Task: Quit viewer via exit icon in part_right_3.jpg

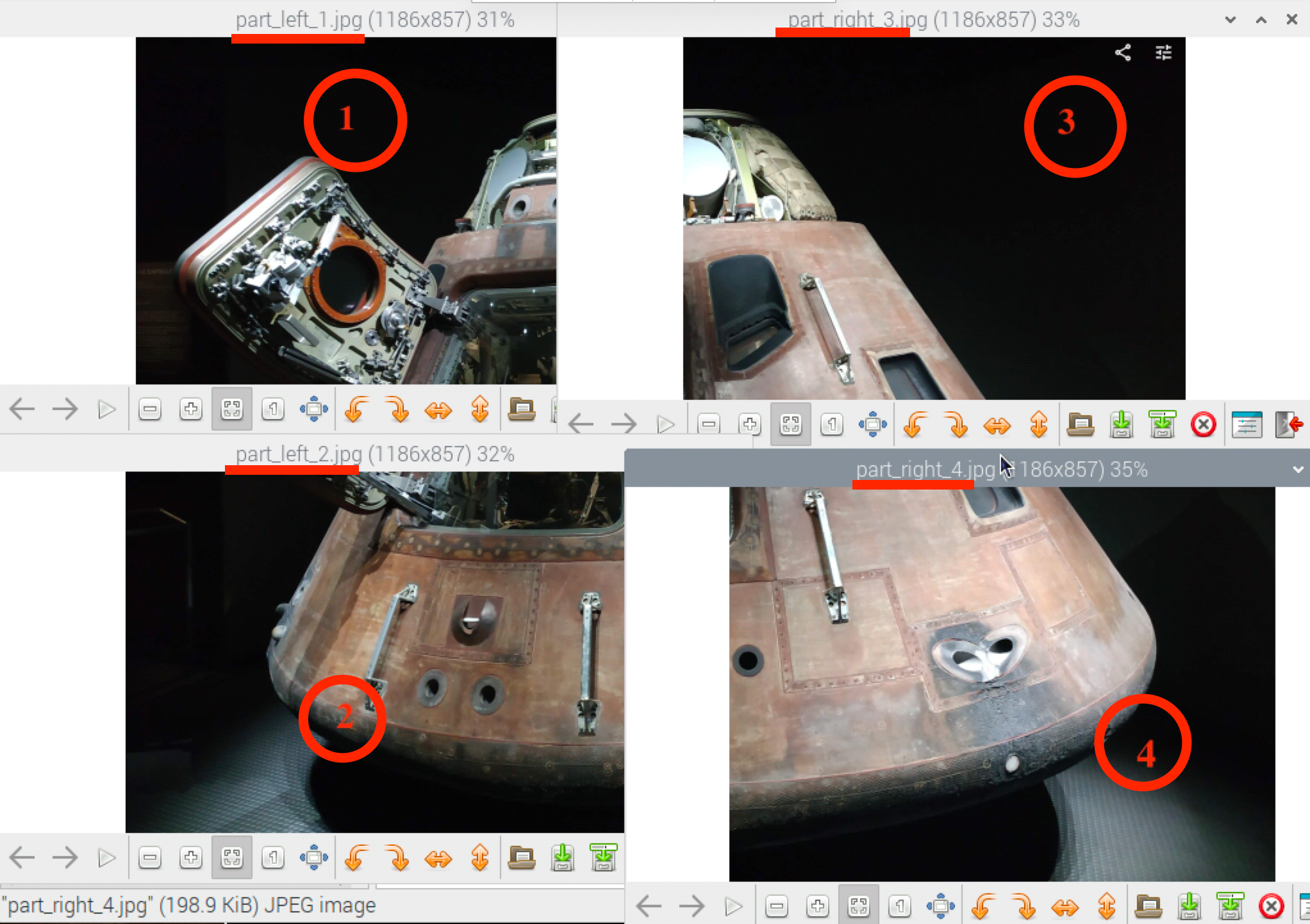Action: click(1288, 424)
